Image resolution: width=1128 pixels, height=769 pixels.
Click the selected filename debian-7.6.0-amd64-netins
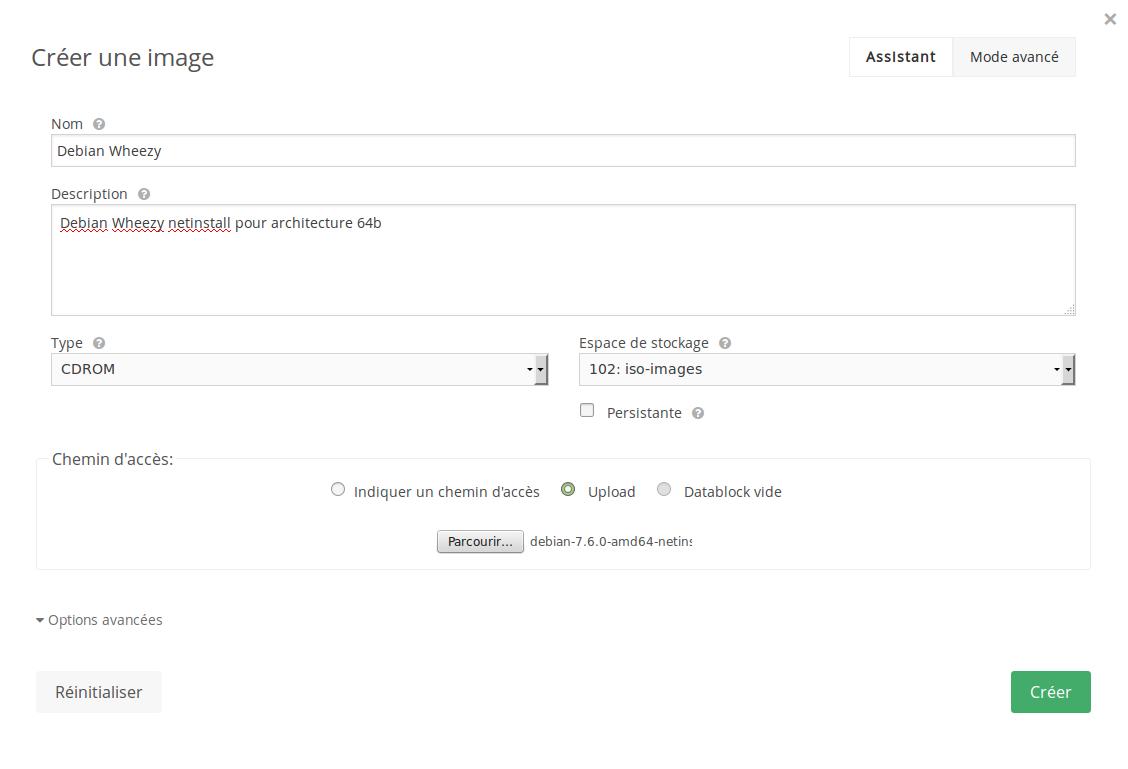[611, 542]
